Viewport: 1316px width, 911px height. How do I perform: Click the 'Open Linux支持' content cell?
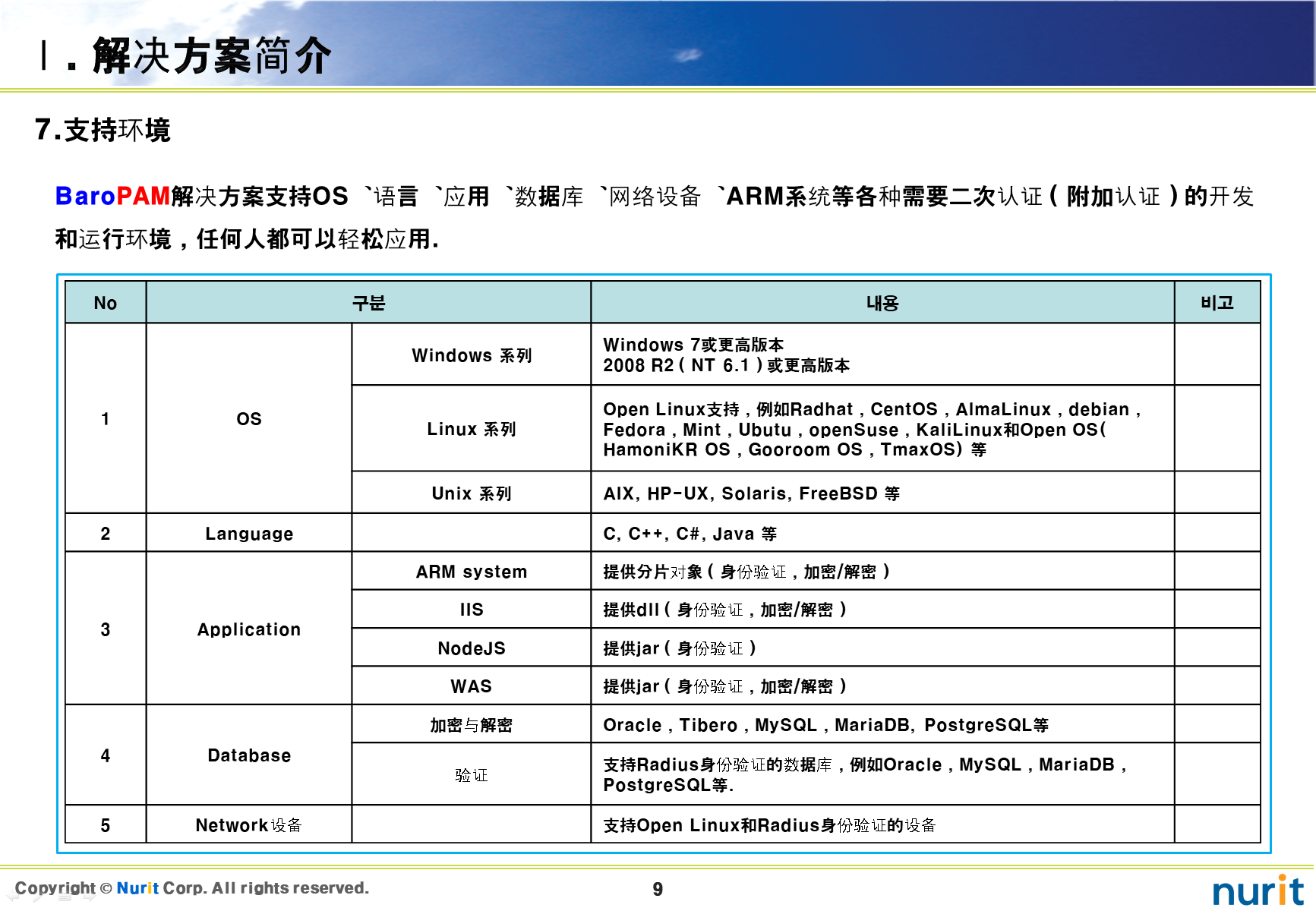(x=882, y=428)
